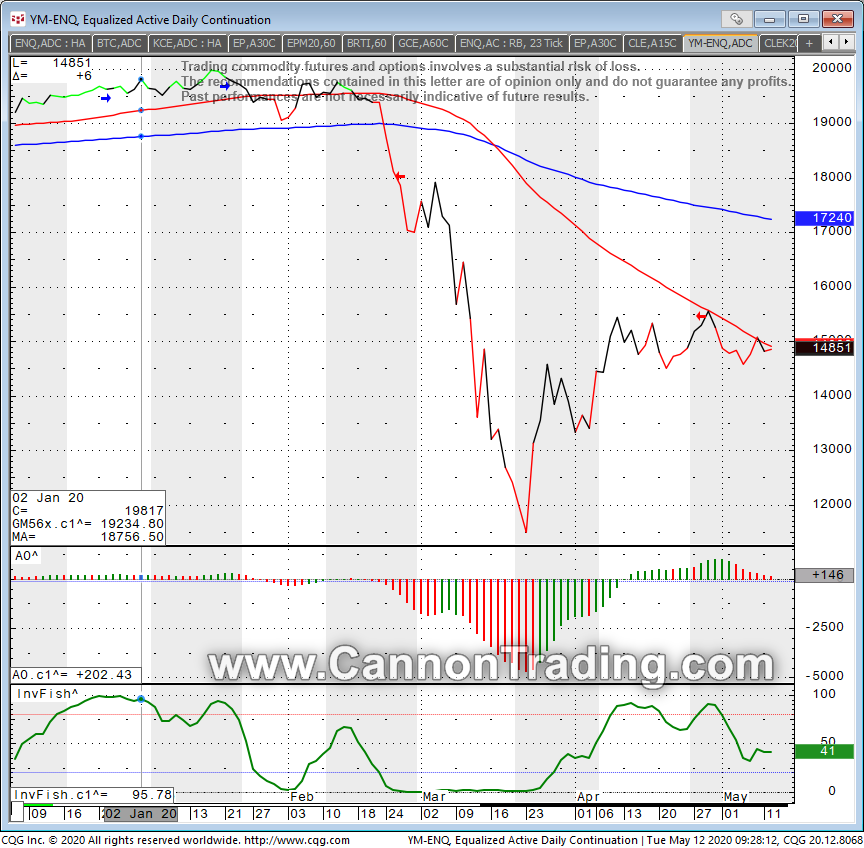Select the first EP,A30C tab
Viewport: 864px width, 848px height.
tap(254, 43)
